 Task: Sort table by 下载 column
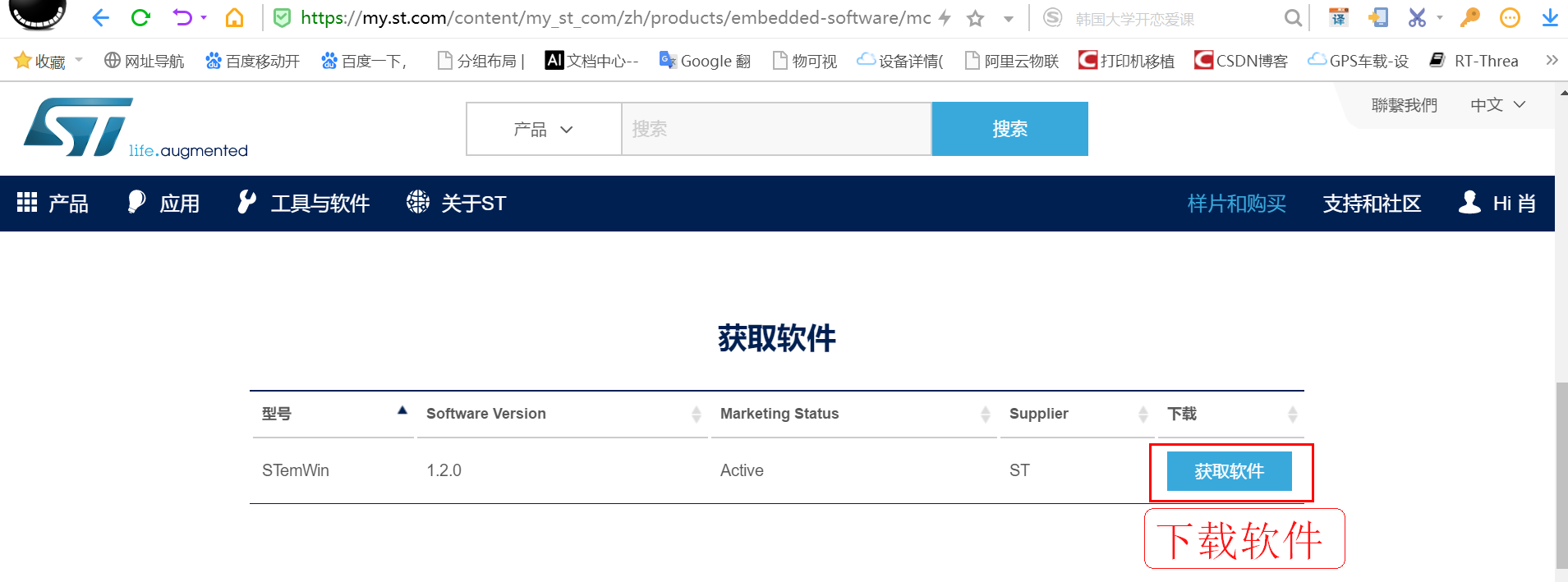click(1231, 414)
